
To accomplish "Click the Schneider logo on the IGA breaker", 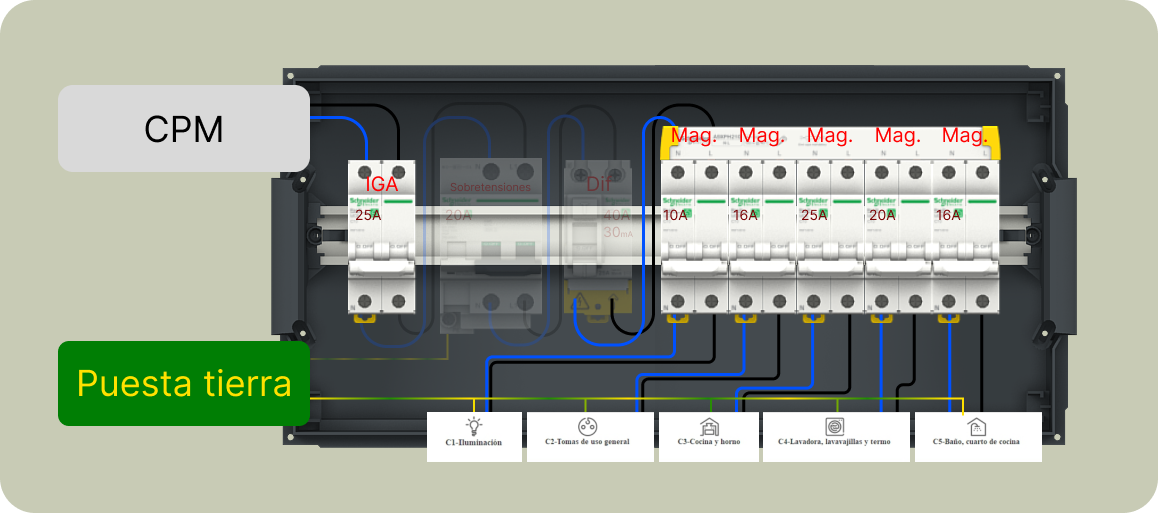I will click(363, 202).
